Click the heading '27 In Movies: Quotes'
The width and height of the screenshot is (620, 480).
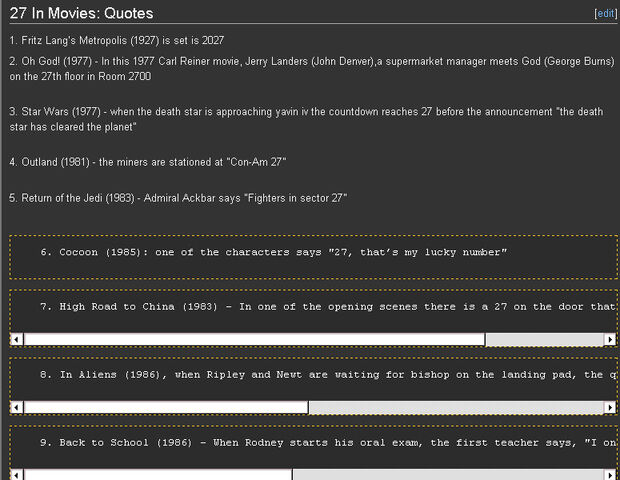point(81,13)
